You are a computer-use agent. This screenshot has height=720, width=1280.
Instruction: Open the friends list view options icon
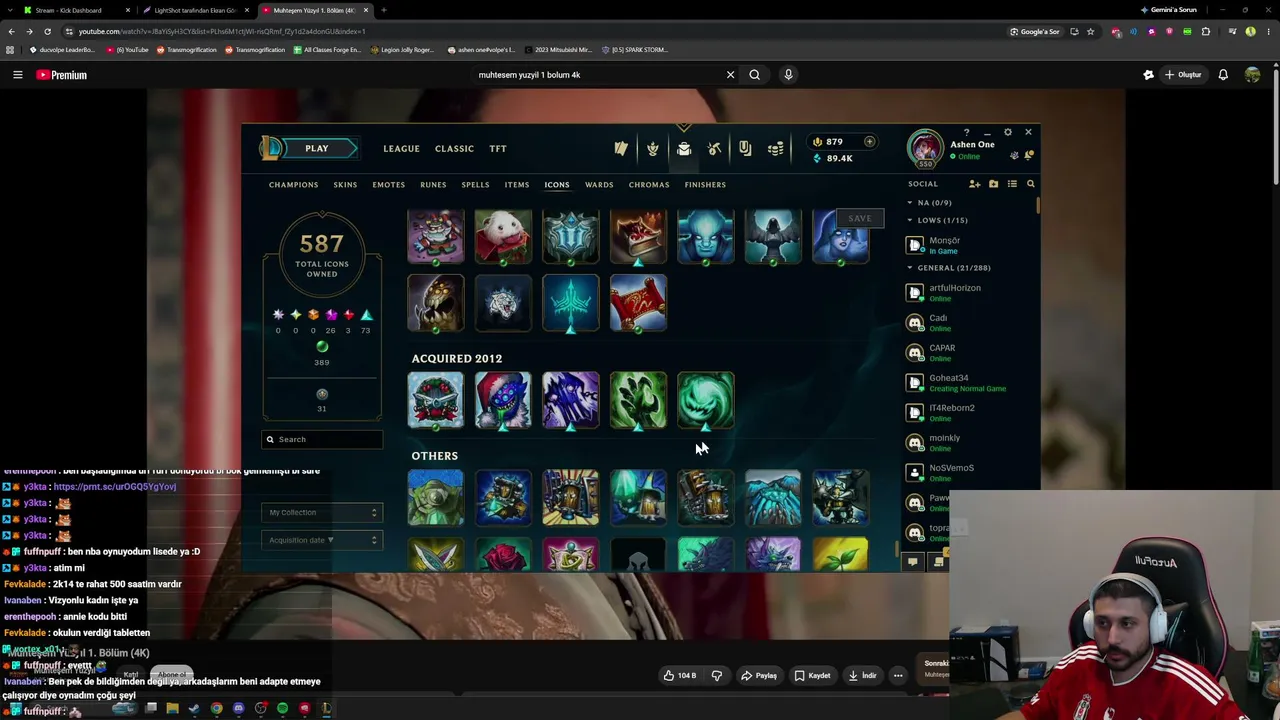pyautogui.click(x=1012, y=184)
